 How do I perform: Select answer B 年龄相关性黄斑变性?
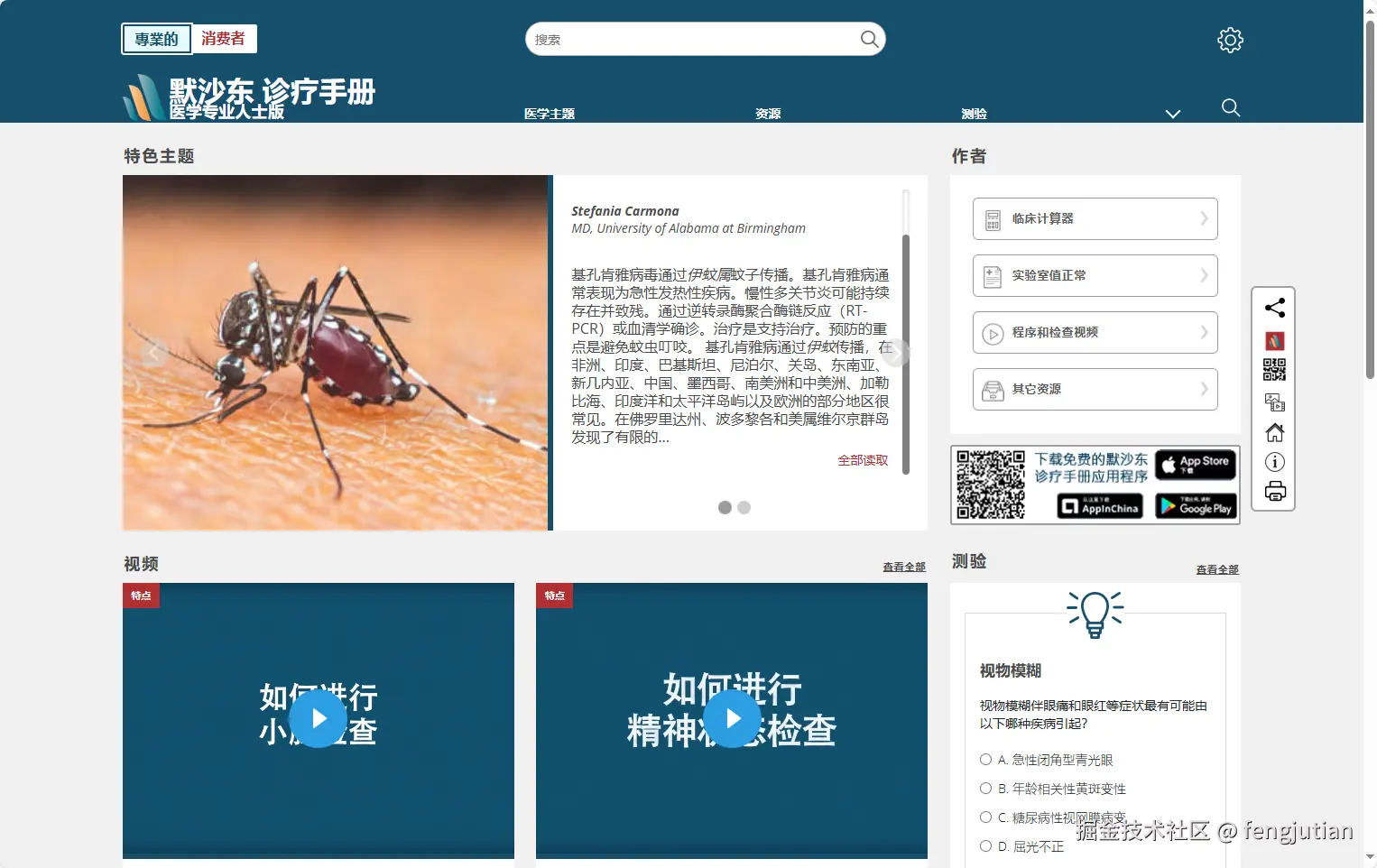pyautogui.click(x=985, y=789)
